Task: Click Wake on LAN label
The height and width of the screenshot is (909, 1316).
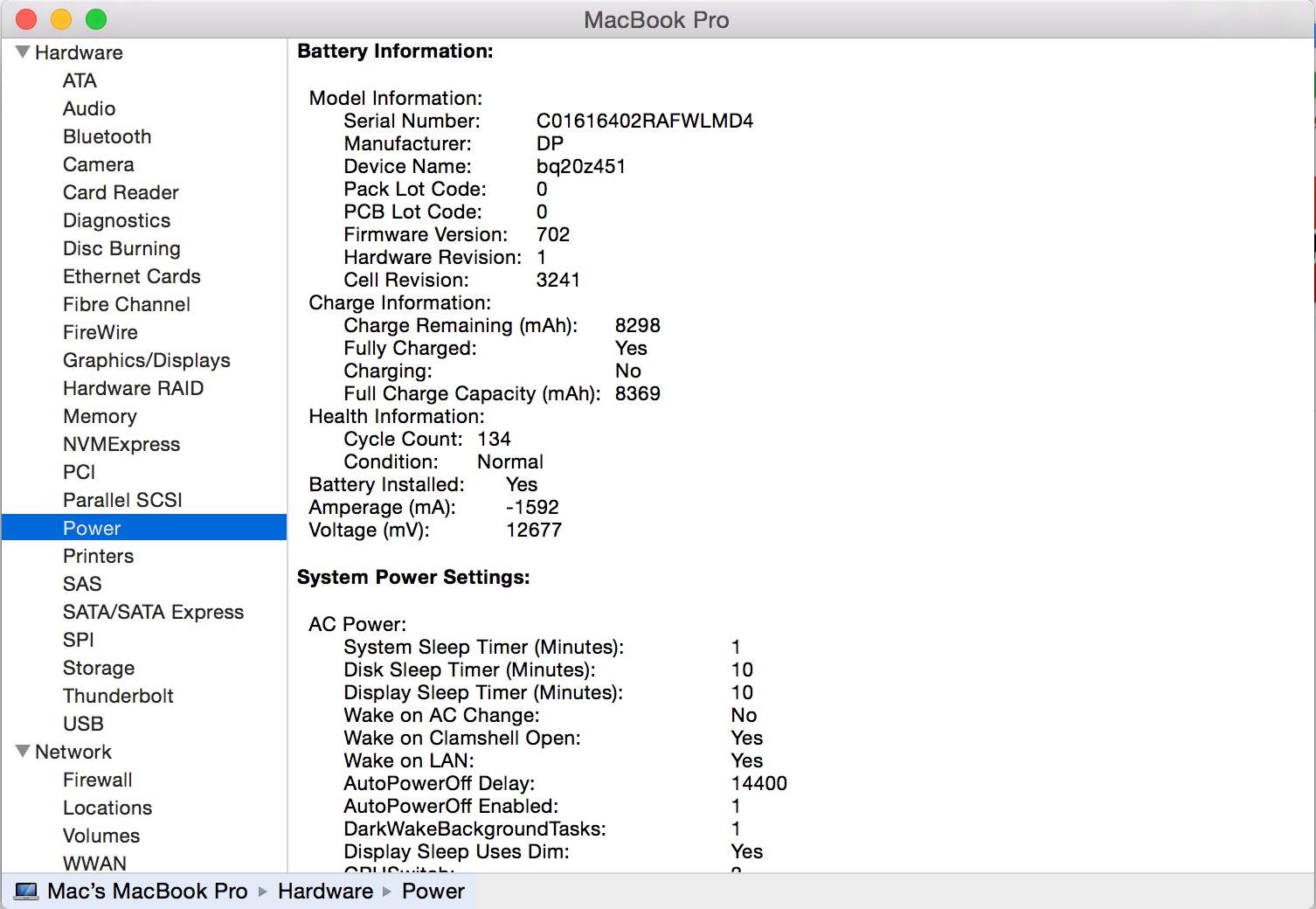Action: point(409,760)
